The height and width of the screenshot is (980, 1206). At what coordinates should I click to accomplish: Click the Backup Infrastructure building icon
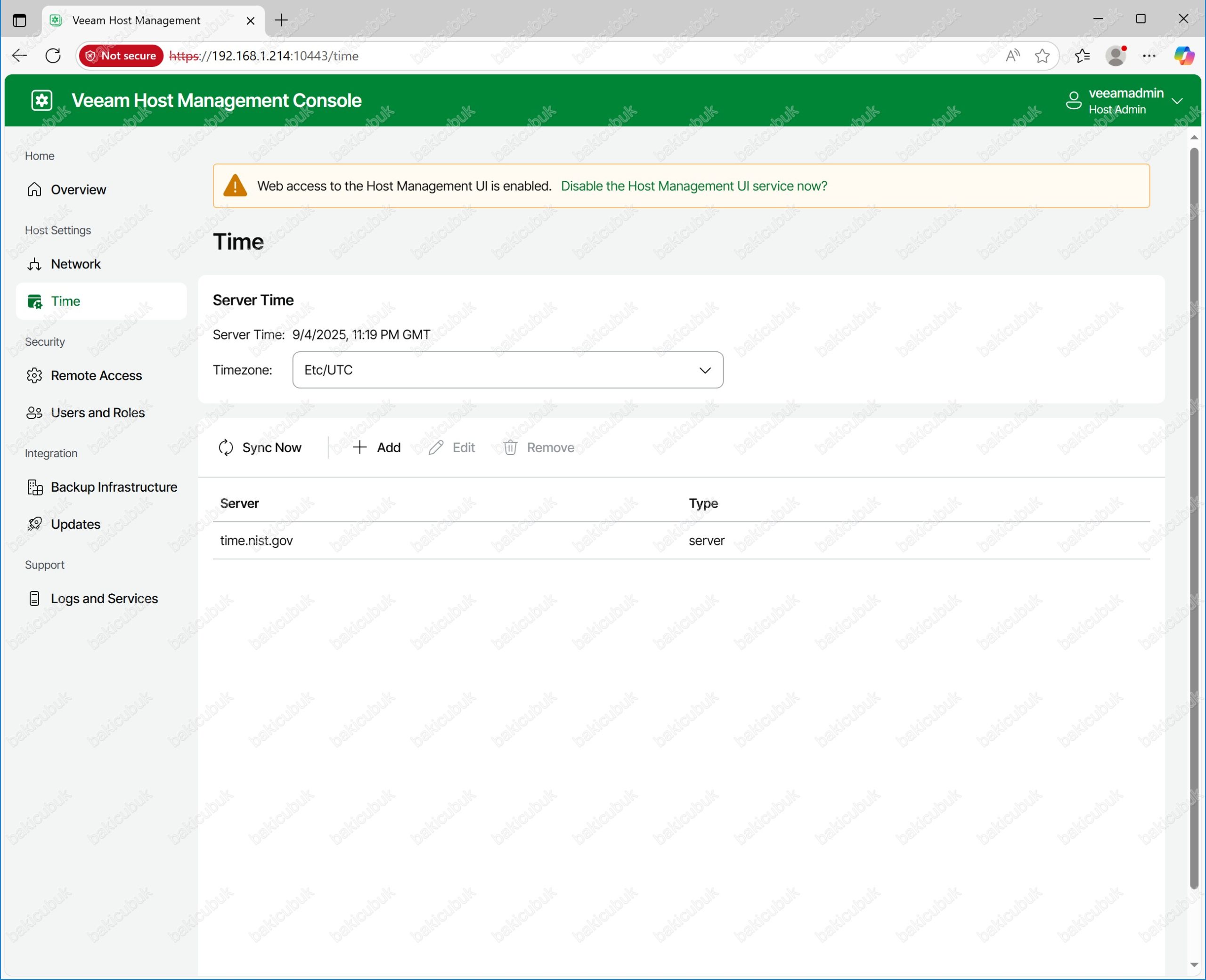(x=35, y=487)
